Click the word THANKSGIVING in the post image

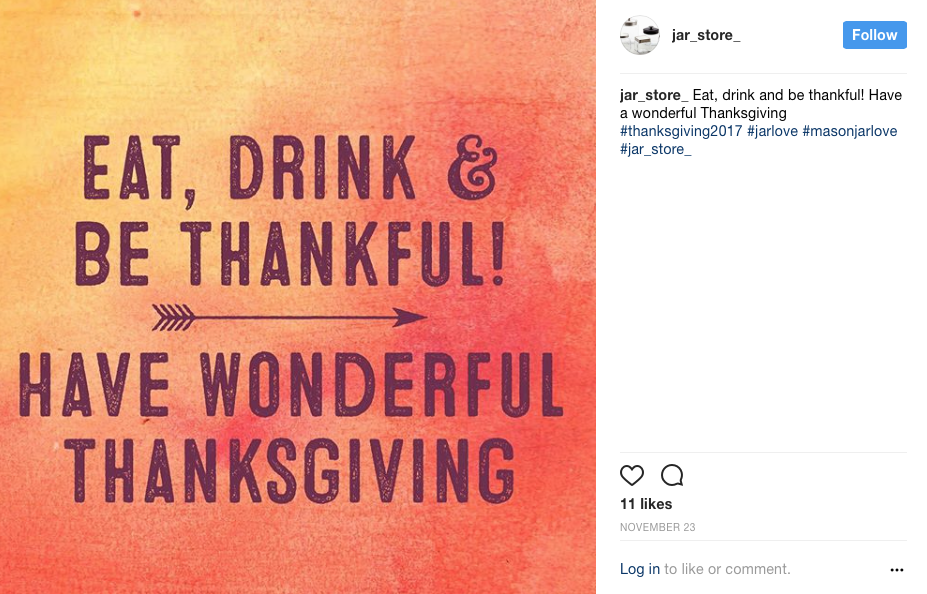(296, 469)
